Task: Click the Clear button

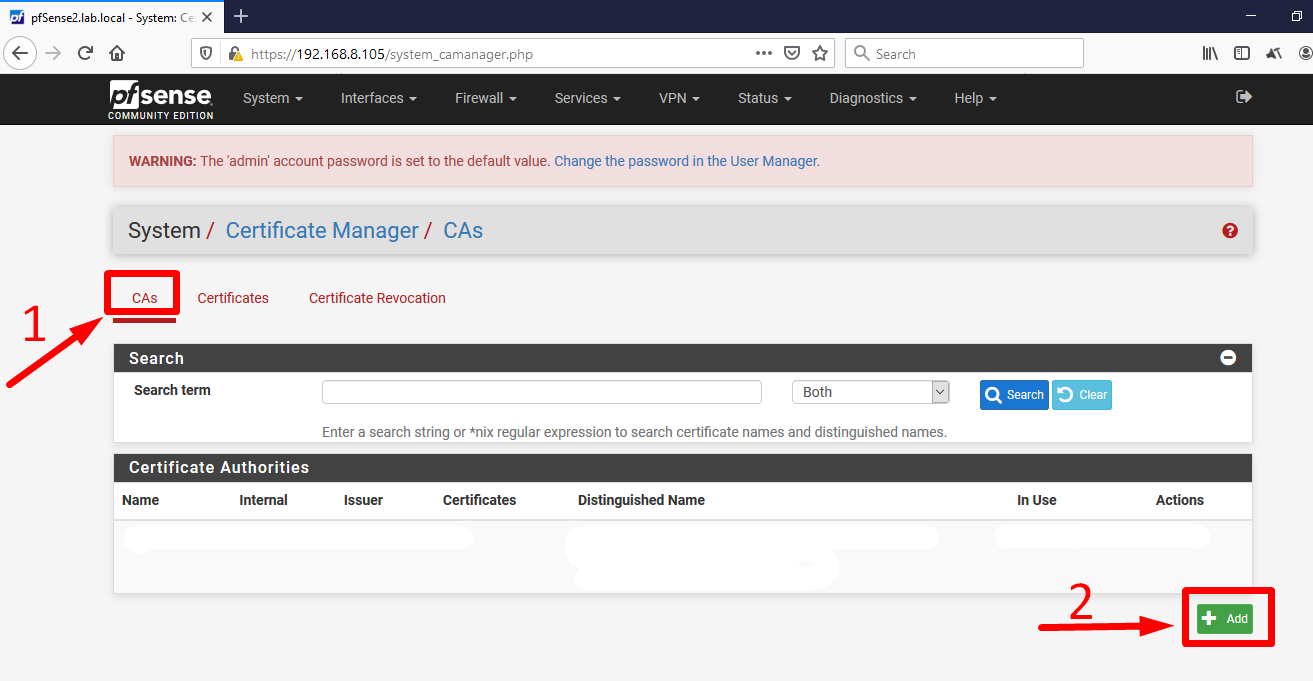Action: pos(1082,395)
